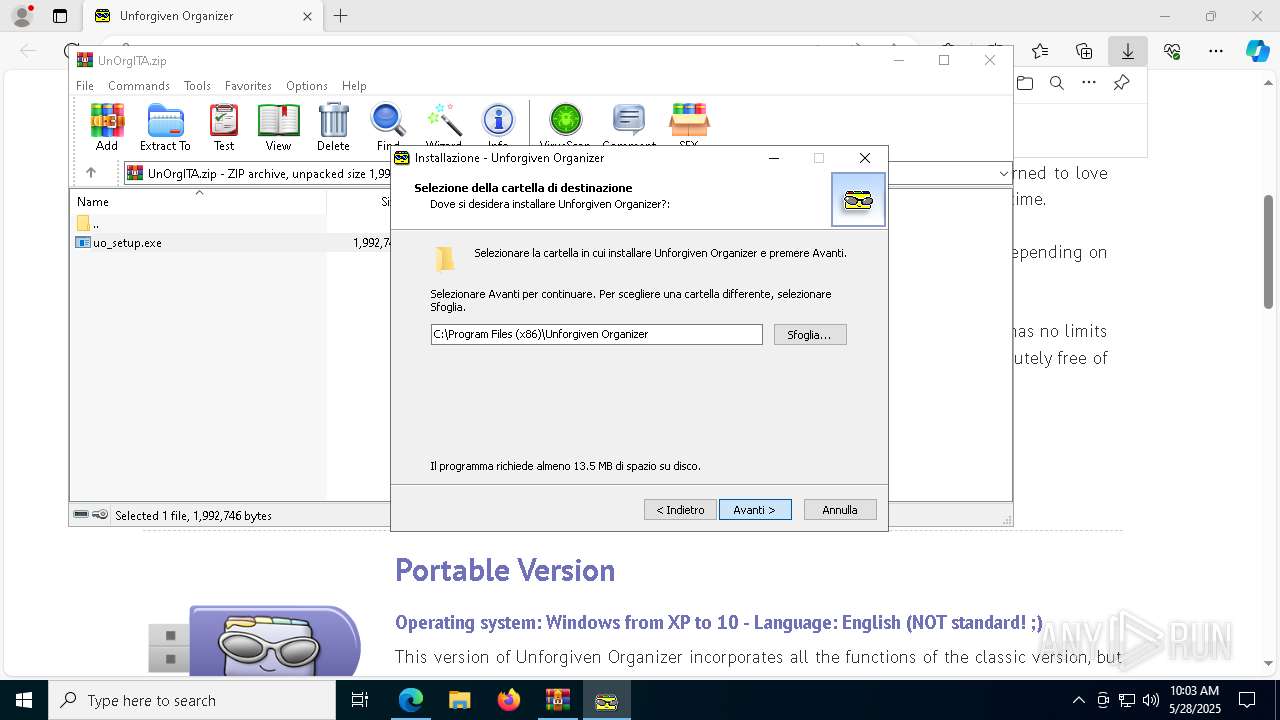The height and width of the screenshot is (720, 1280).
Task: Open WinRAR Tools menu
Action: 197,86
